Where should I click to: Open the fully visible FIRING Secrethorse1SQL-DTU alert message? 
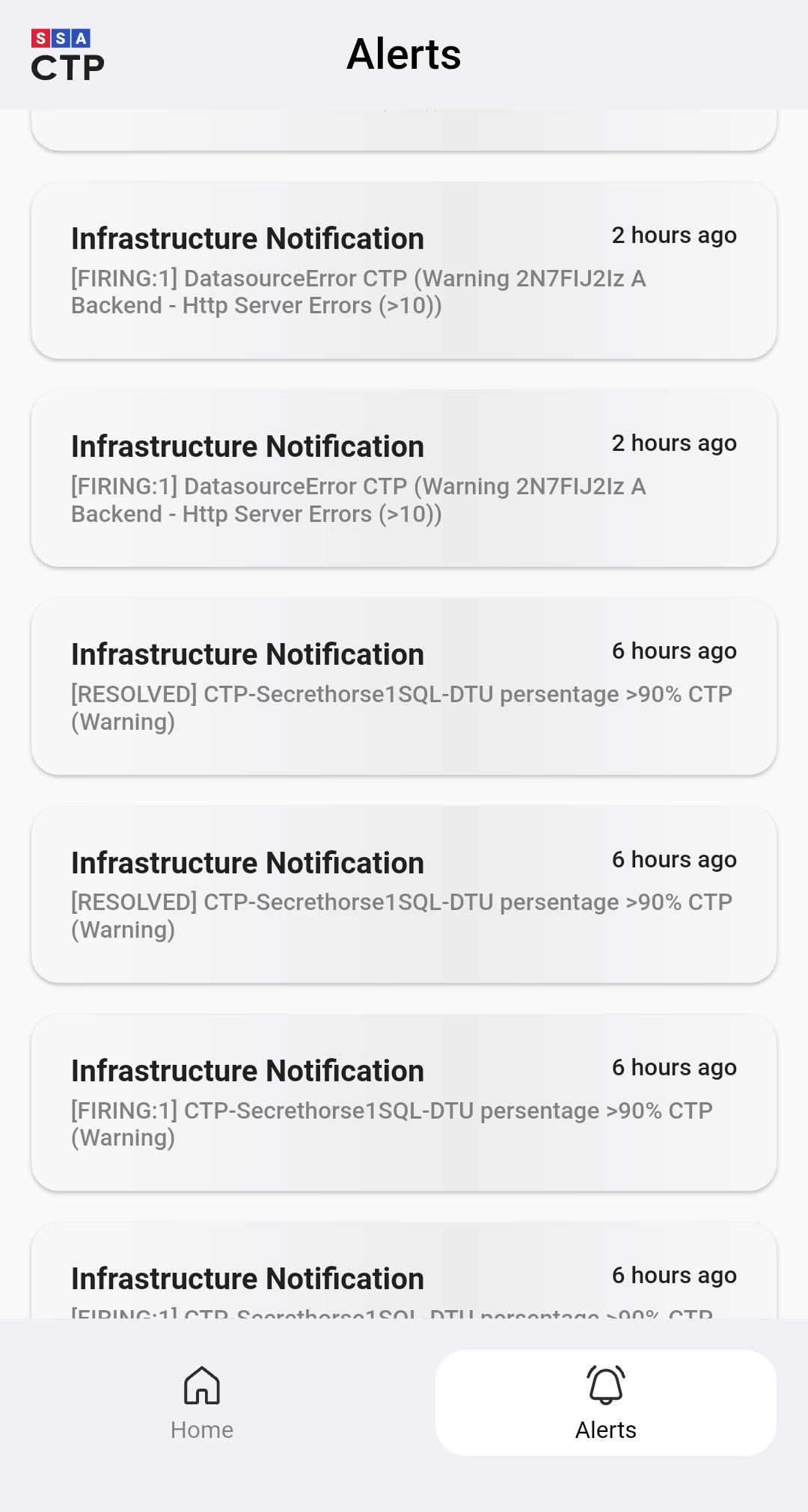tap(391, 1124)
